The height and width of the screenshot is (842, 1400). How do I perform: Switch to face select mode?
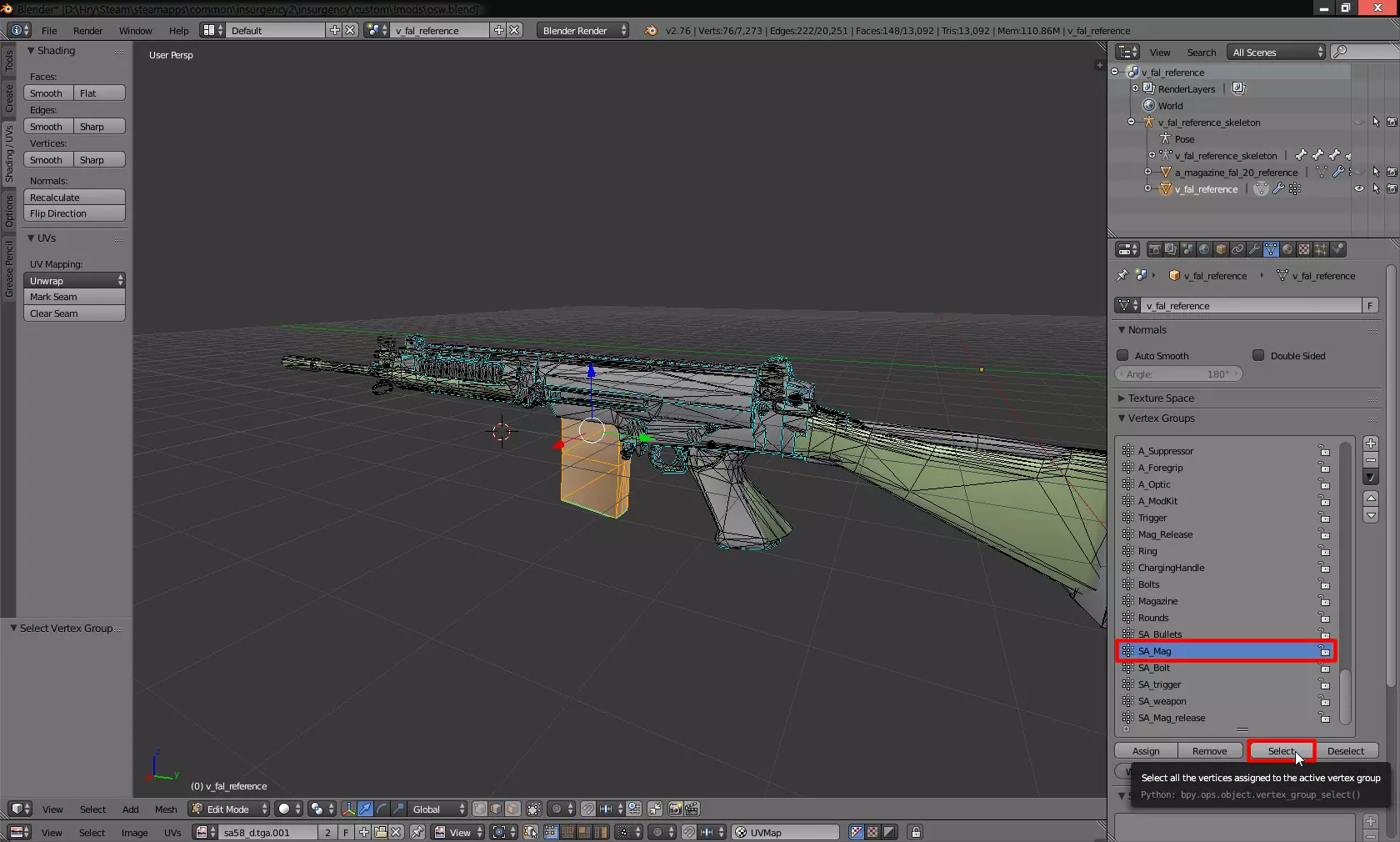pyautogui.click(x=513, y=809)
